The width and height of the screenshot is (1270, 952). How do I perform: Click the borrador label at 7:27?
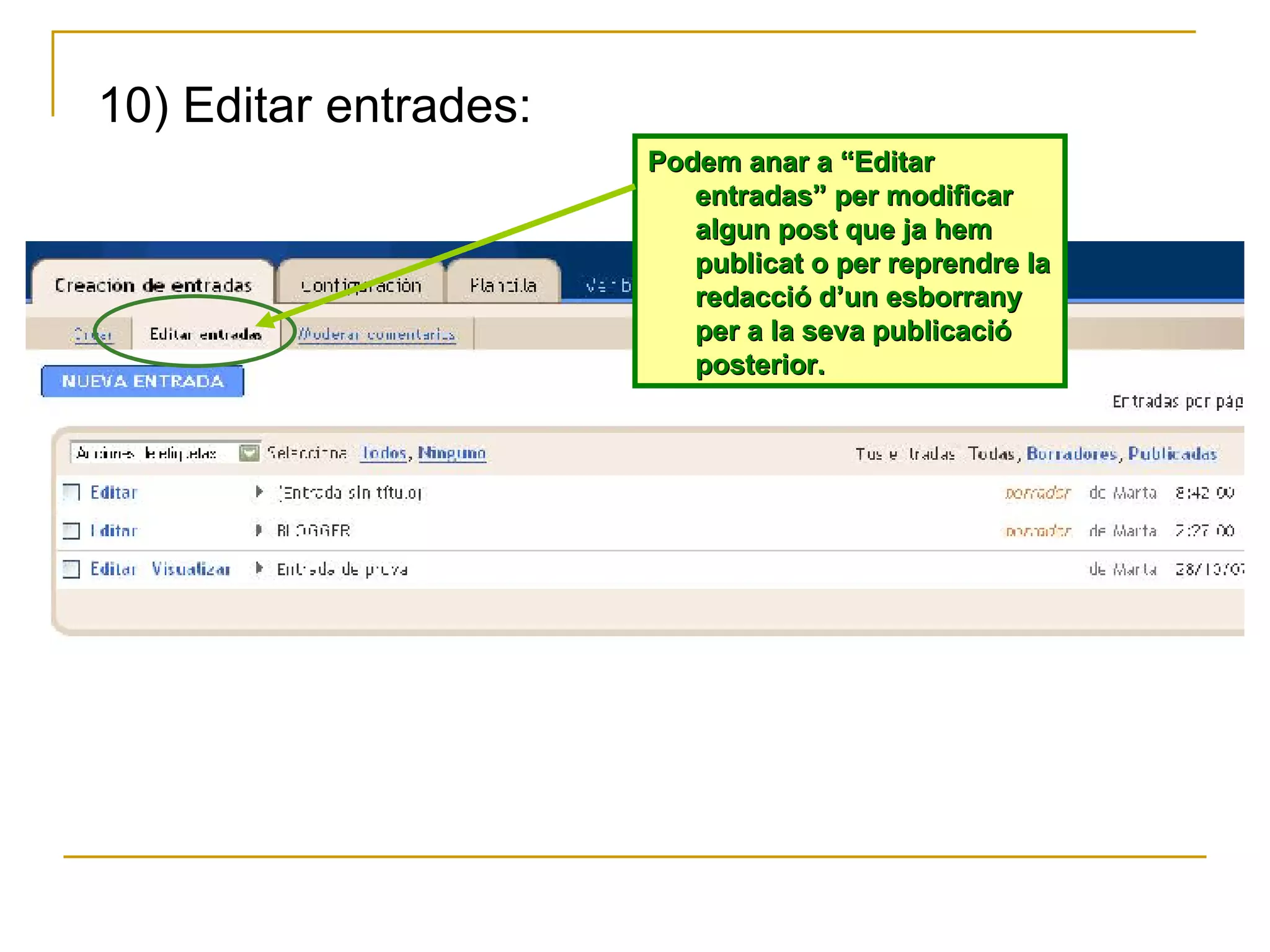(x=1038, y=531)
